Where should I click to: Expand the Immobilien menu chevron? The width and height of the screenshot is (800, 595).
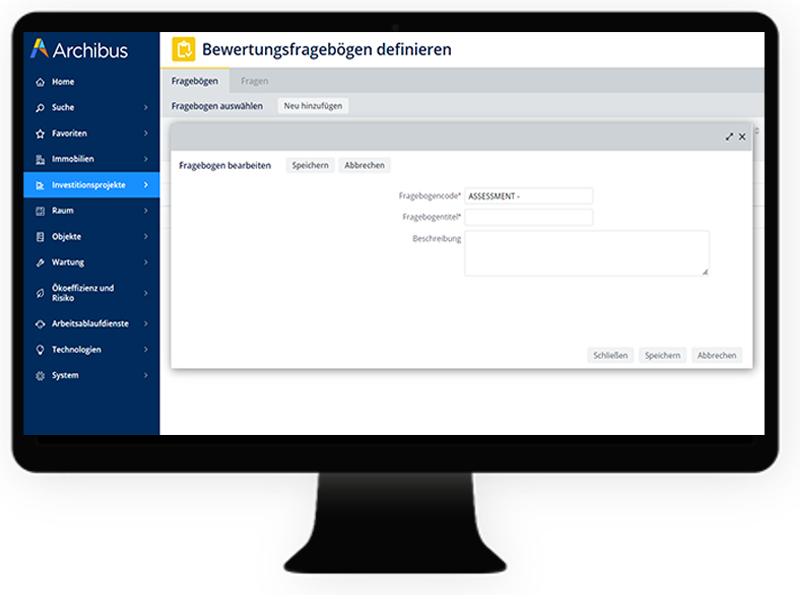point(146,159)
